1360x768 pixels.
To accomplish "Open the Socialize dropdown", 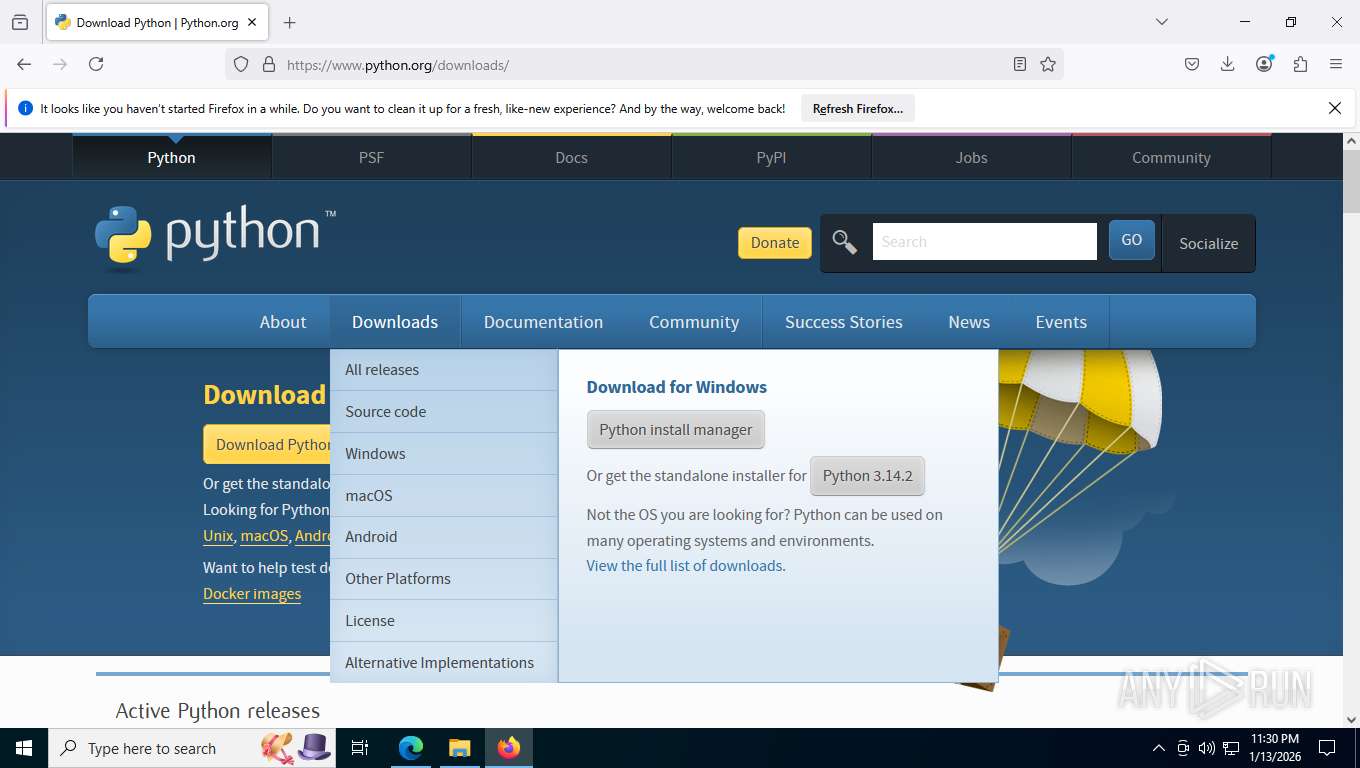I will pos(1208,243).
